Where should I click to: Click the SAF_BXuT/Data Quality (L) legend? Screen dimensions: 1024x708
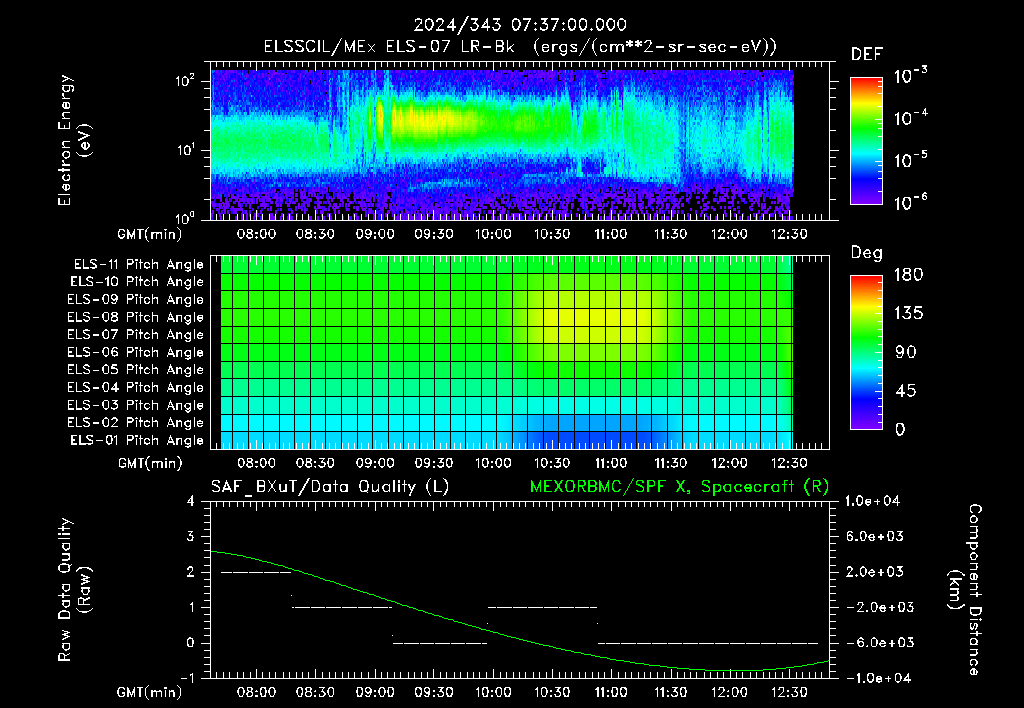[x=330, y=487]
